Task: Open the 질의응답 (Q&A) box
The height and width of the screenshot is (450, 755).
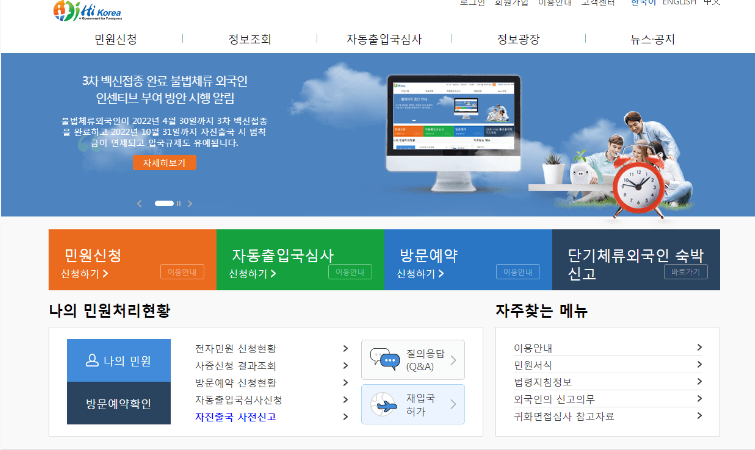Action: pyautogui.click(x=413, y=360)
